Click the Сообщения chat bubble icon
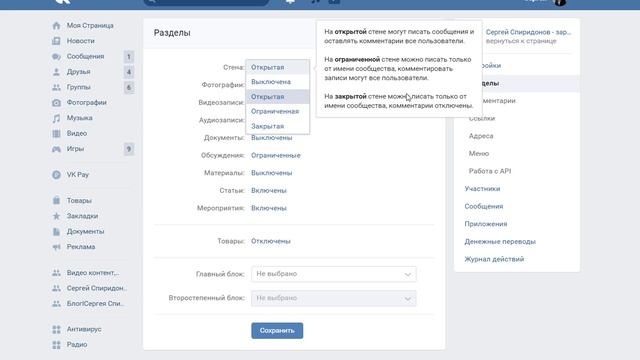Viewport: 640px width, 360px height. pyautogui.click(x=56, y=57)
